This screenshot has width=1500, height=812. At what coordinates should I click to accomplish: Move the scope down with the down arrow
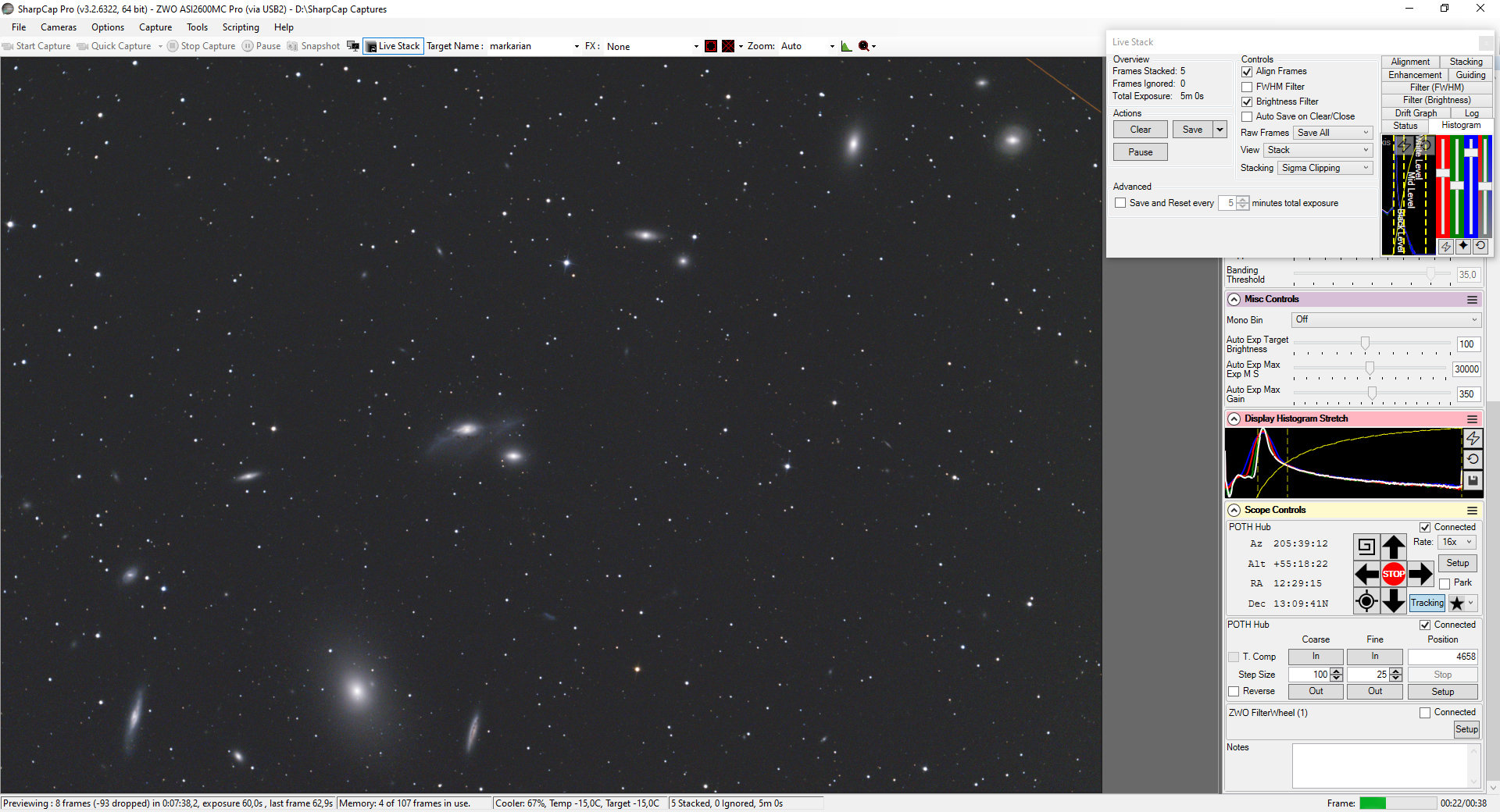click(x=1394, y=601)
